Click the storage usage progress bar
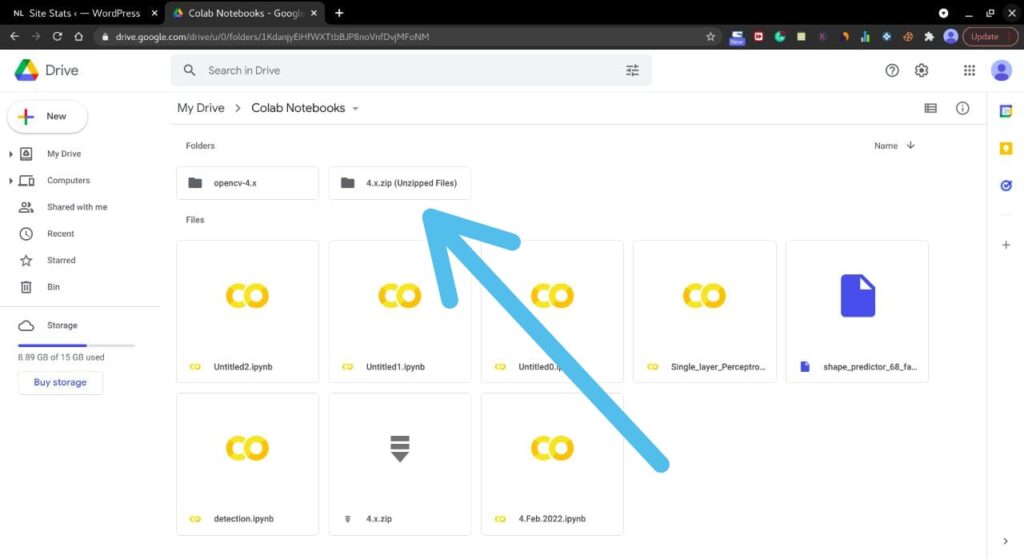This screenshot has height=559, width=1024. point(76,345)
